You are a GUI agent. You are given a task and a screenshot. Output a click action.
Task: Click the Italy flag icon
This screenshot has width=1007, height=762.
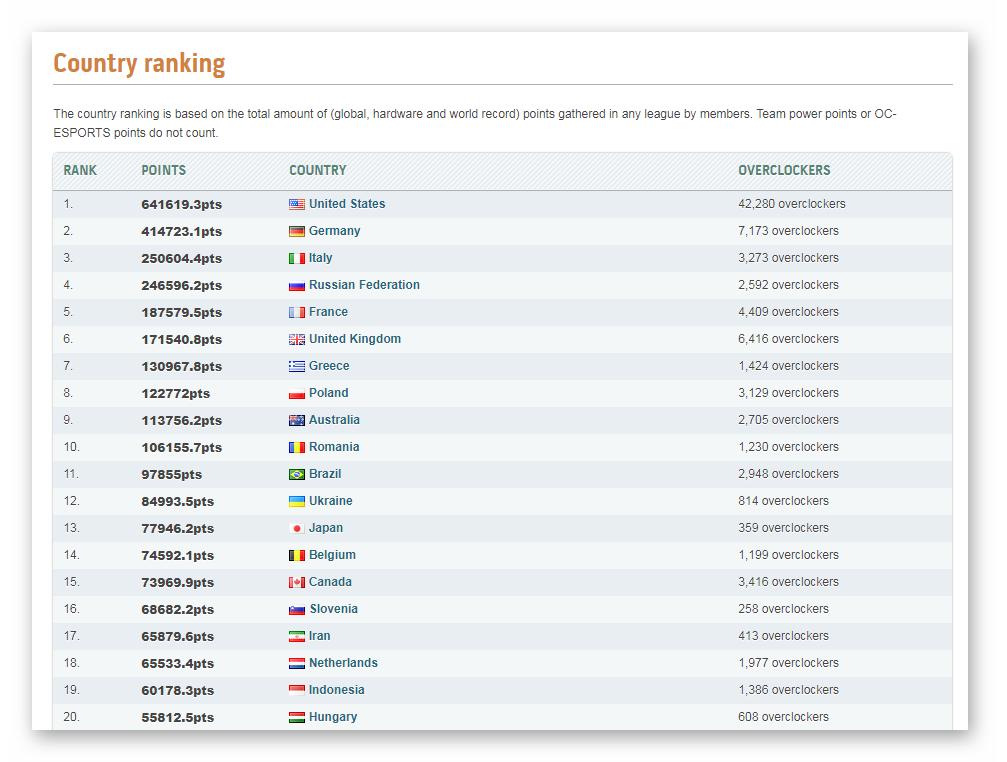pos(297,259)
